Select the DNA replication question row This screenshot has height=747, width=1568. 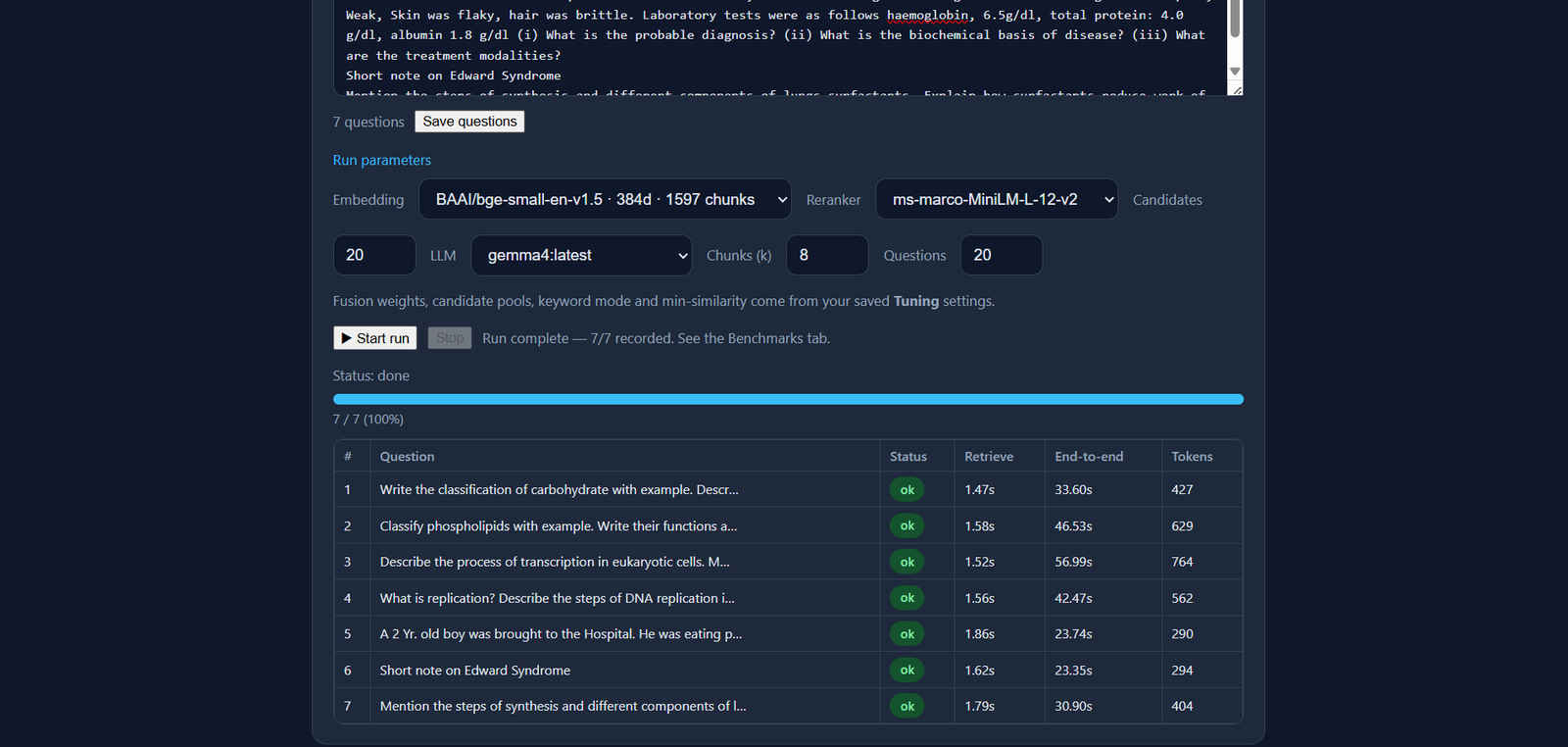coord(788,598)
